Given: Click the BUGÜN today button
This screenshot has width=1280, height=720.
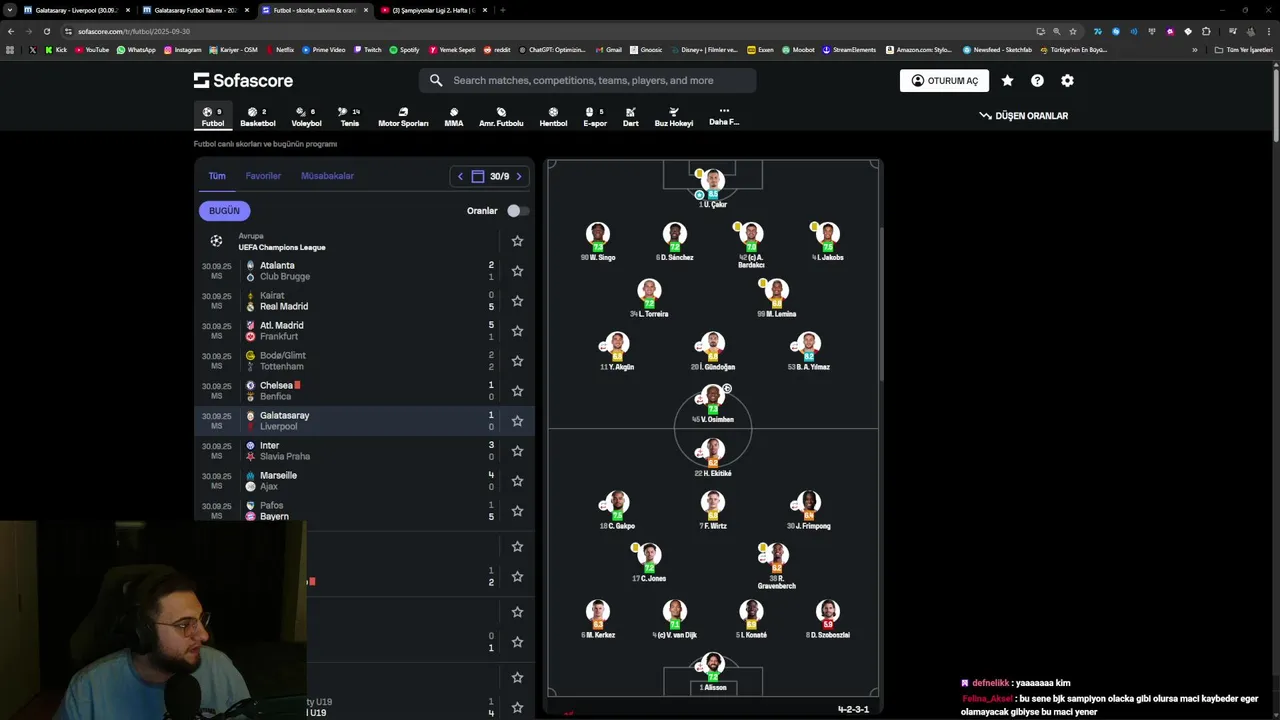Looking at the screenshot, I should [x=224, y=211].
